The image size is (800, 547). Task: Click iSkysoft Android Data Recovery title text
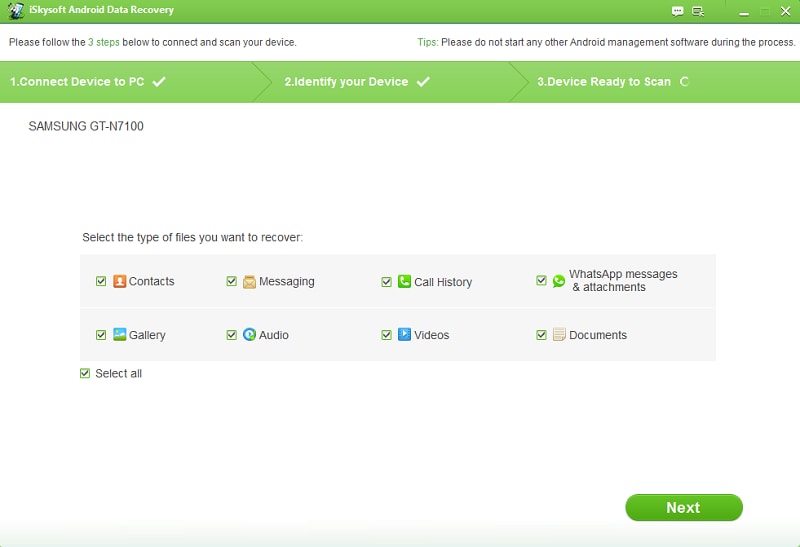(x=101, y=10)
